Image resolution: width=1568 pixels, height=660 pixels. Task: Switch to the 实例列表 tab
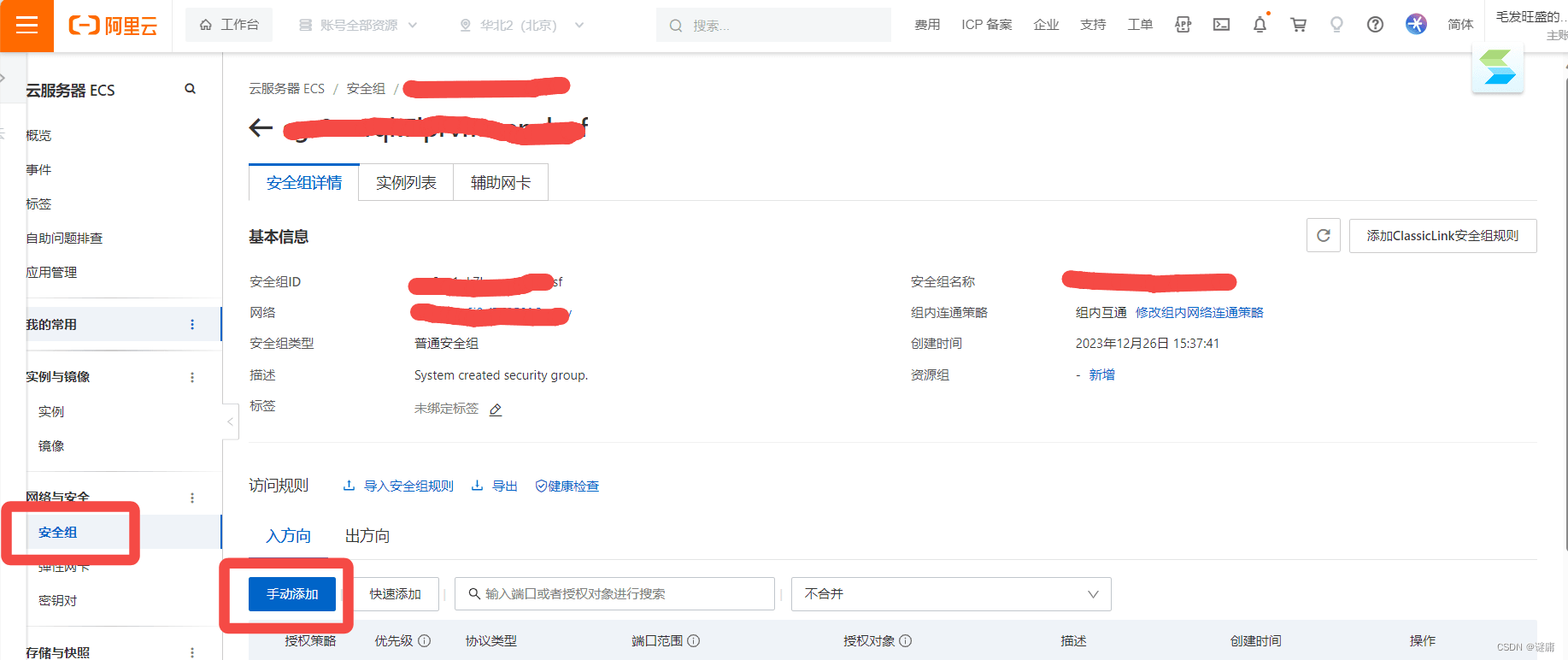[406, 182]
